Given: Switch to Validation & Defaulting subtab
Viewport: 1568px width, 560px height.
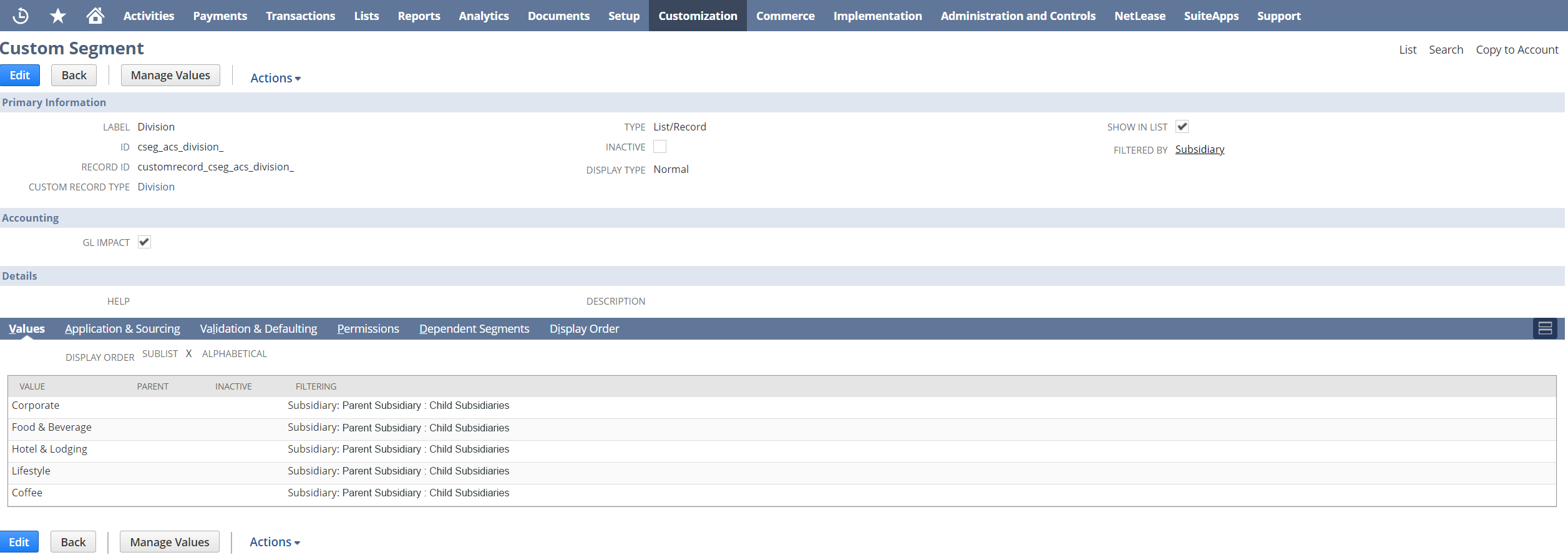Looking at the screenshot, I should [x=258, y=328].
